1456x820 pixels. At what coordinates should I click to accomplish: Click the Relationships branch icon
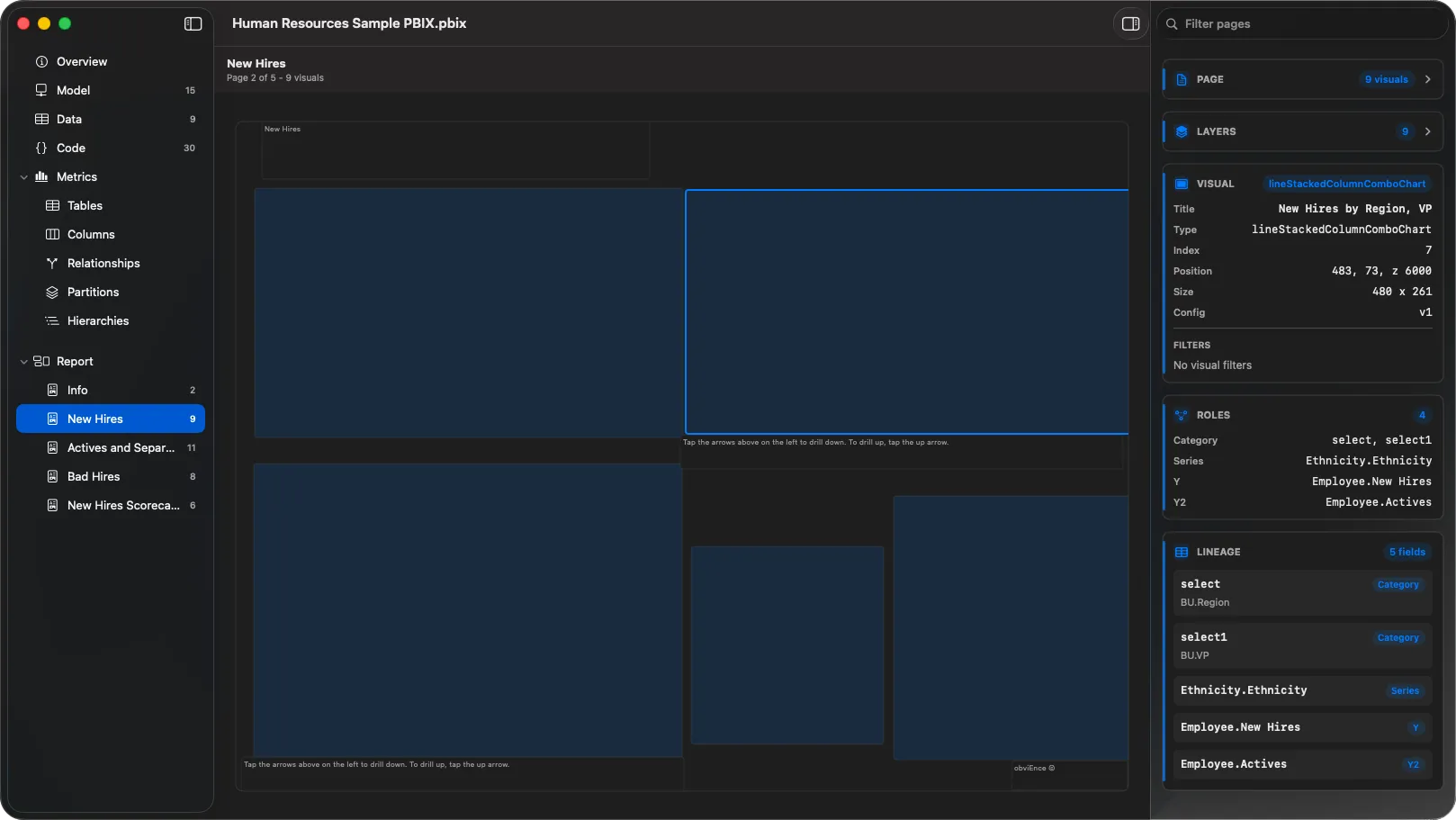(x=52, y=263)
